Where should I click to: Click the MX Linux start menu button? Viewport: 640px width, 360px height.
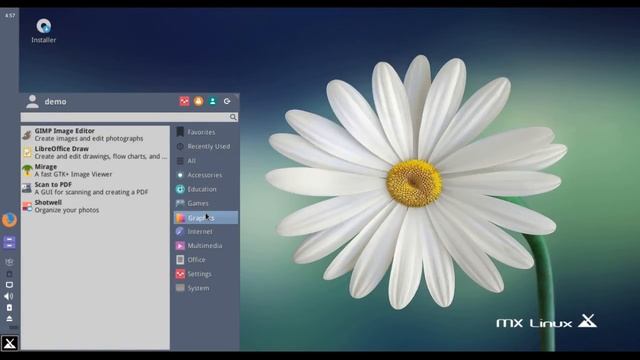(x=9, y=343)
